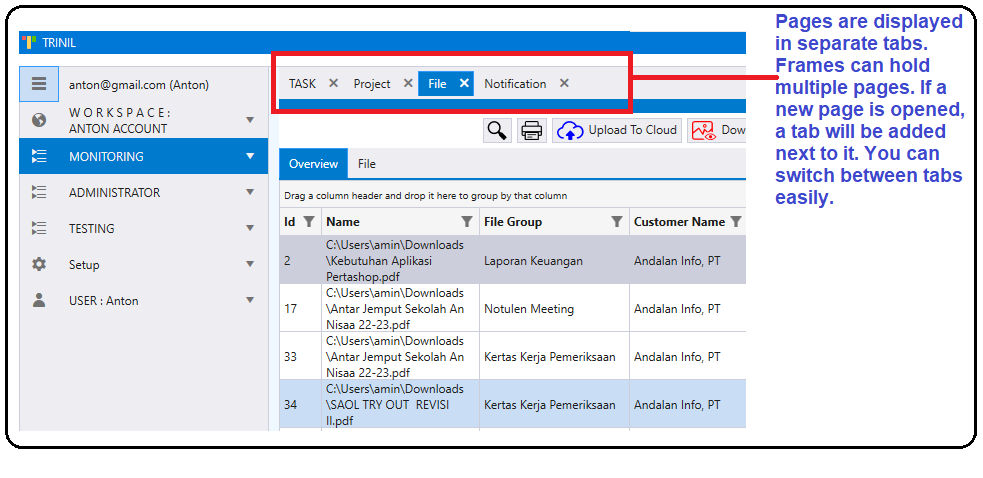Screen dimensions: 983x478
Task: Filter the Id column
Action: (309, 222)
